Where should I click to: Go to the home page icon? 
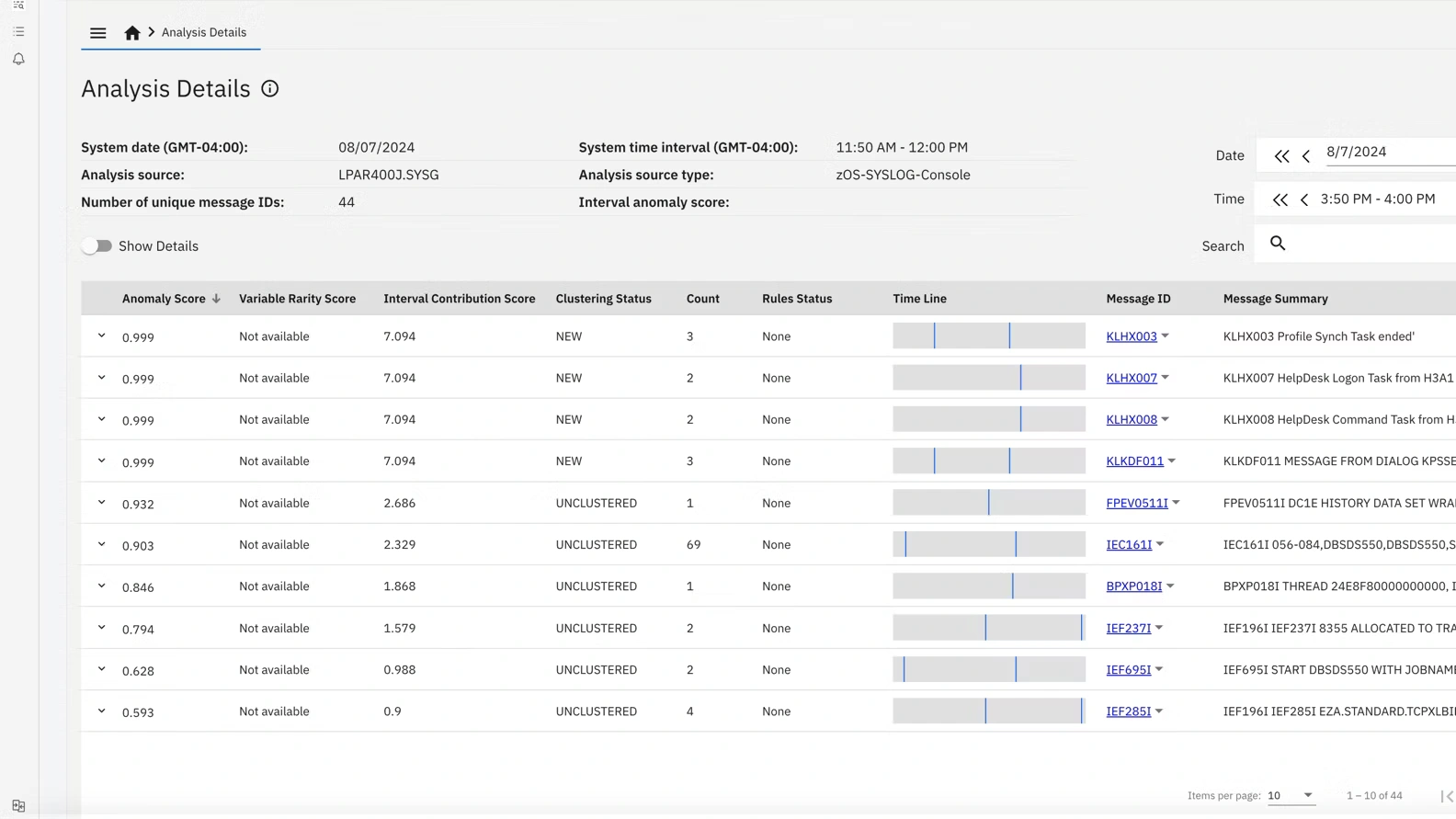click(x=132, y=33)
